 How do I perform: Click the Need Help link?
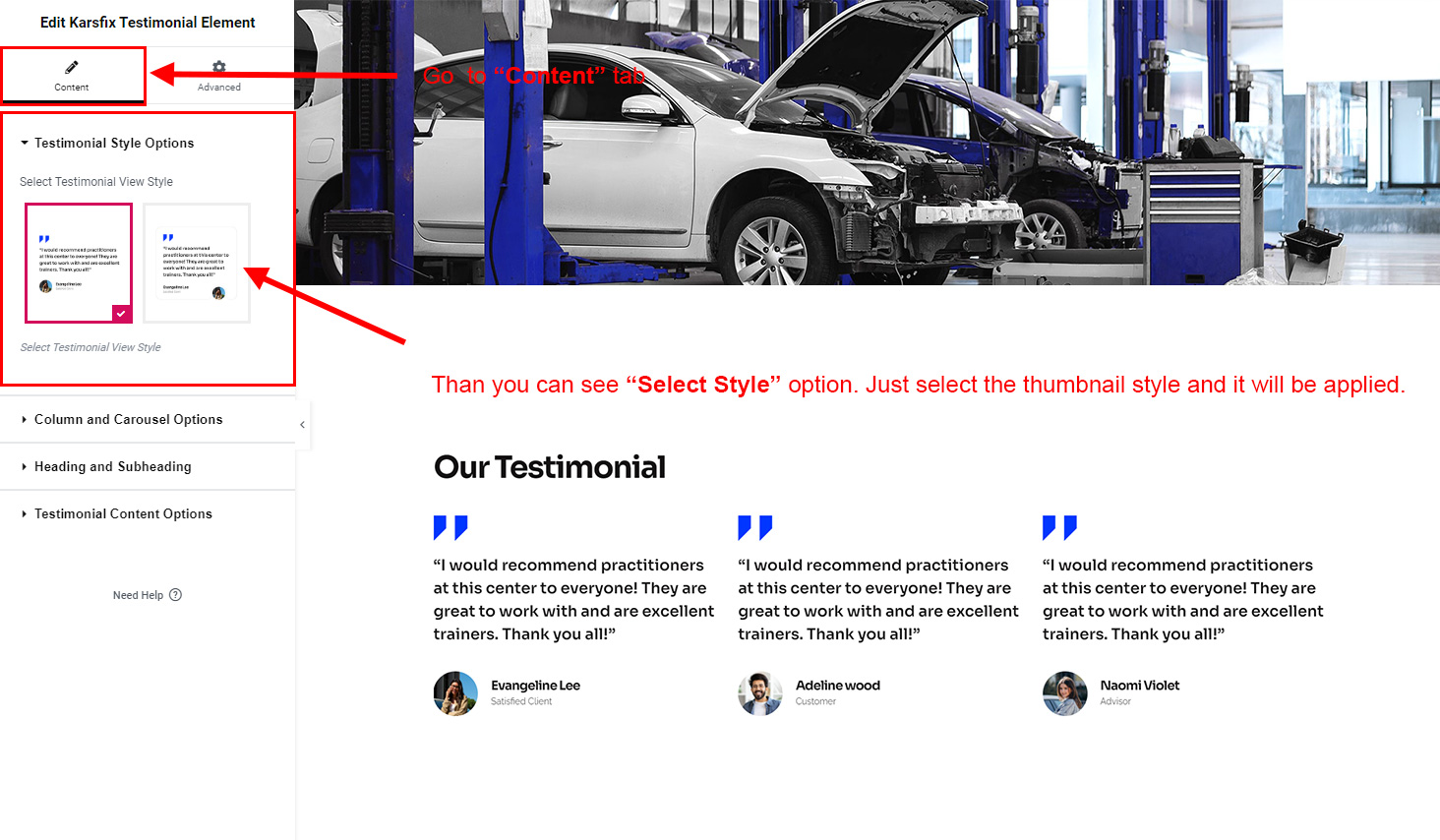(138, 595)
